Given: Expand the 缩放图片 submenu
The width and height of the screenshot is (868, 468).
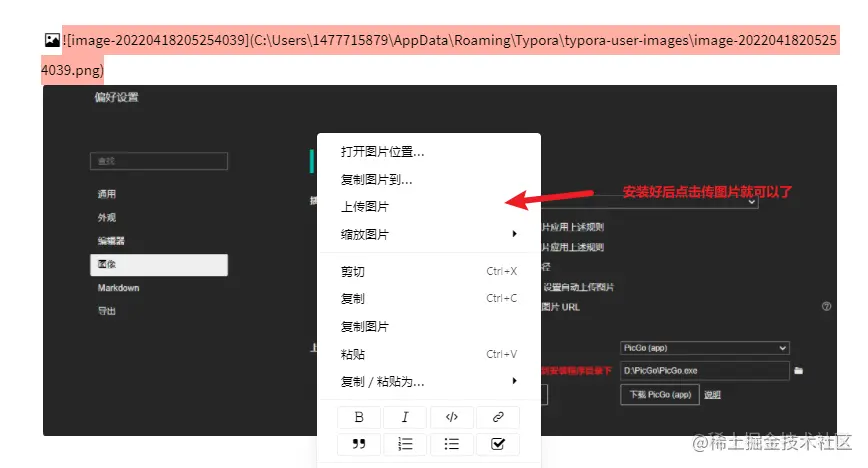Looking at the screenshot, I should [x=429, y=234].
